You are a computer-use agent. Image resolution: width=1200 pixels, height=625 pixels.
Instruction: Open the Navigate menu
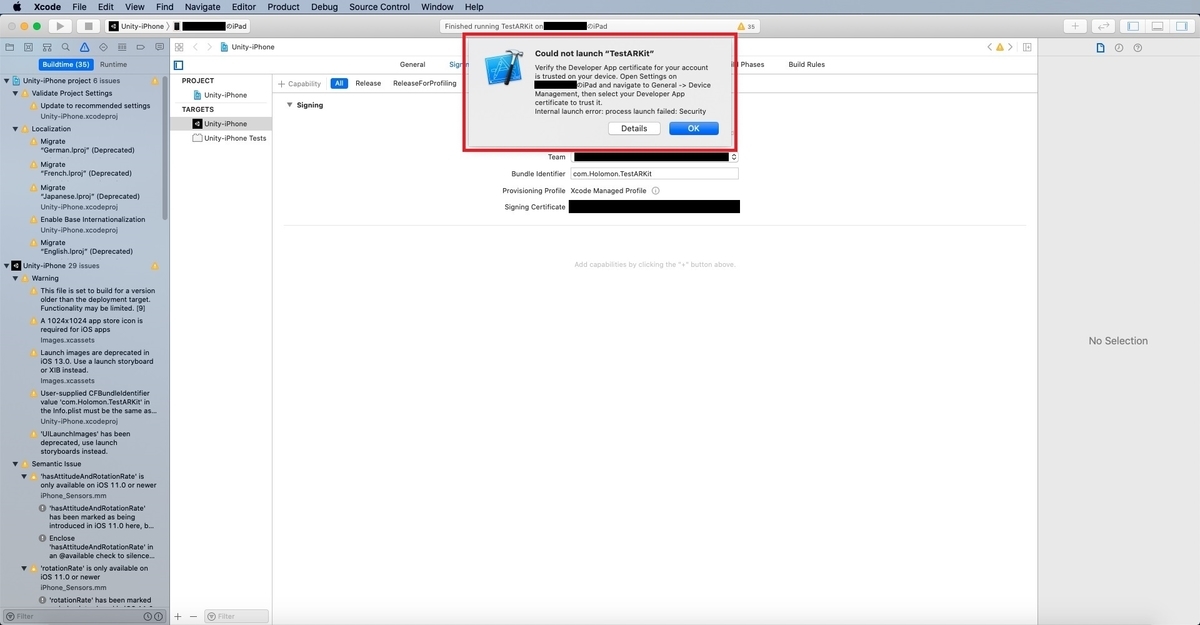coord(202,7)
